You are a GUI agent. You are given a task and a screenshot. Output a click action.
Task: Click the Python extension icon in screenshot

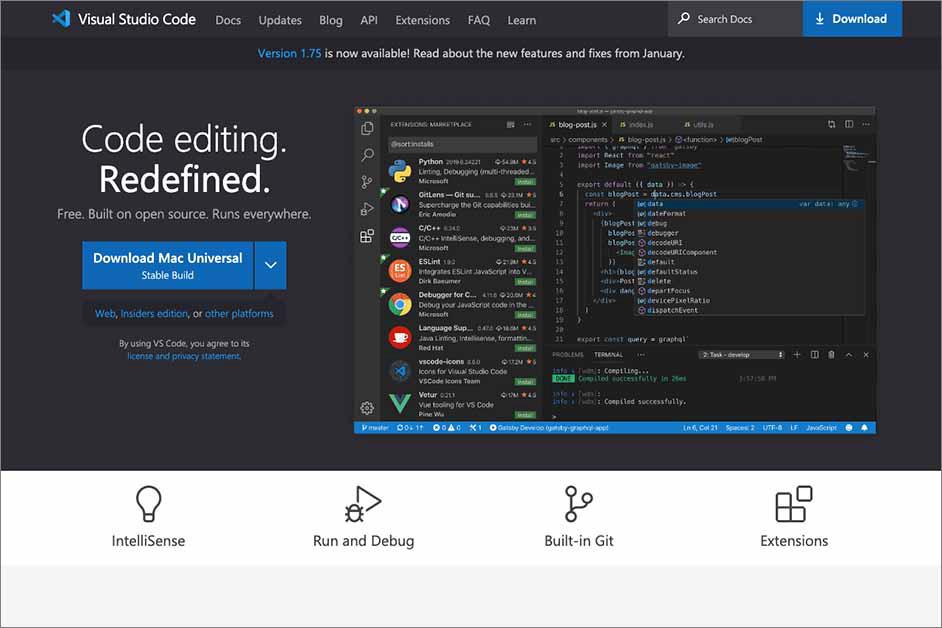click(x=400, y=169)
